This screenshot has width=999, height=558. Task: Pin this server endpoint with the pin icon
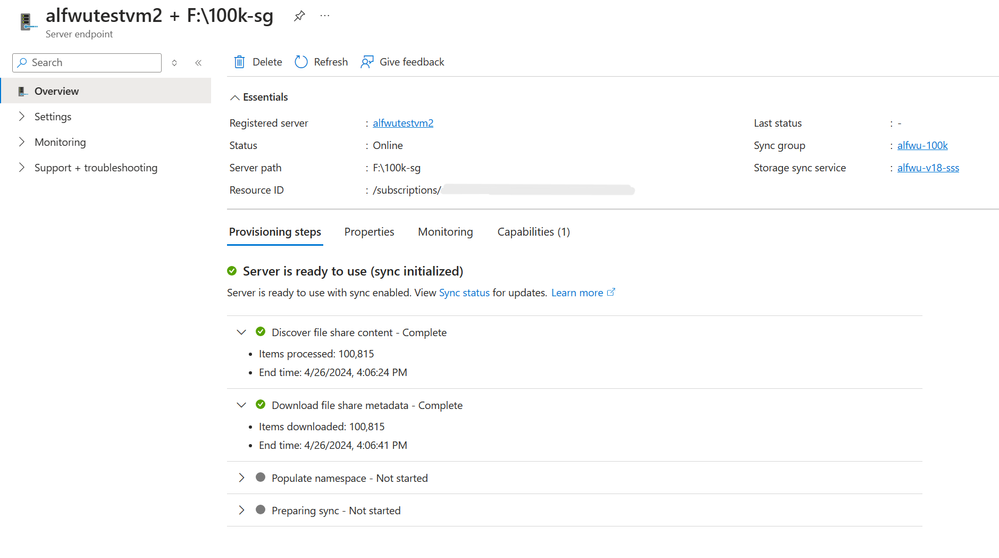[x=299, y=16]
